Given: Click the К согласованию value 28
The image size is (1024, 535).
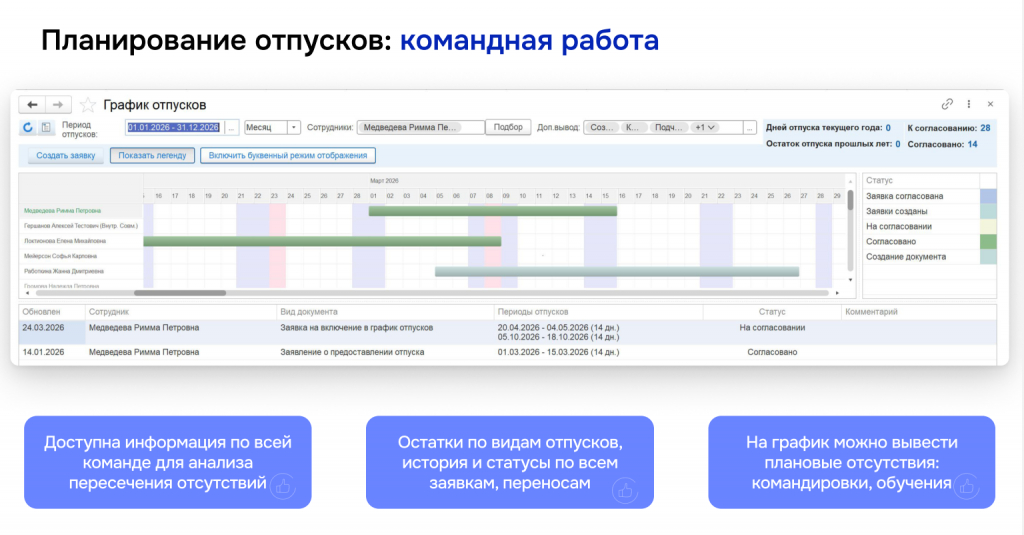Looking at the screenshot, I should click(985, 128).
